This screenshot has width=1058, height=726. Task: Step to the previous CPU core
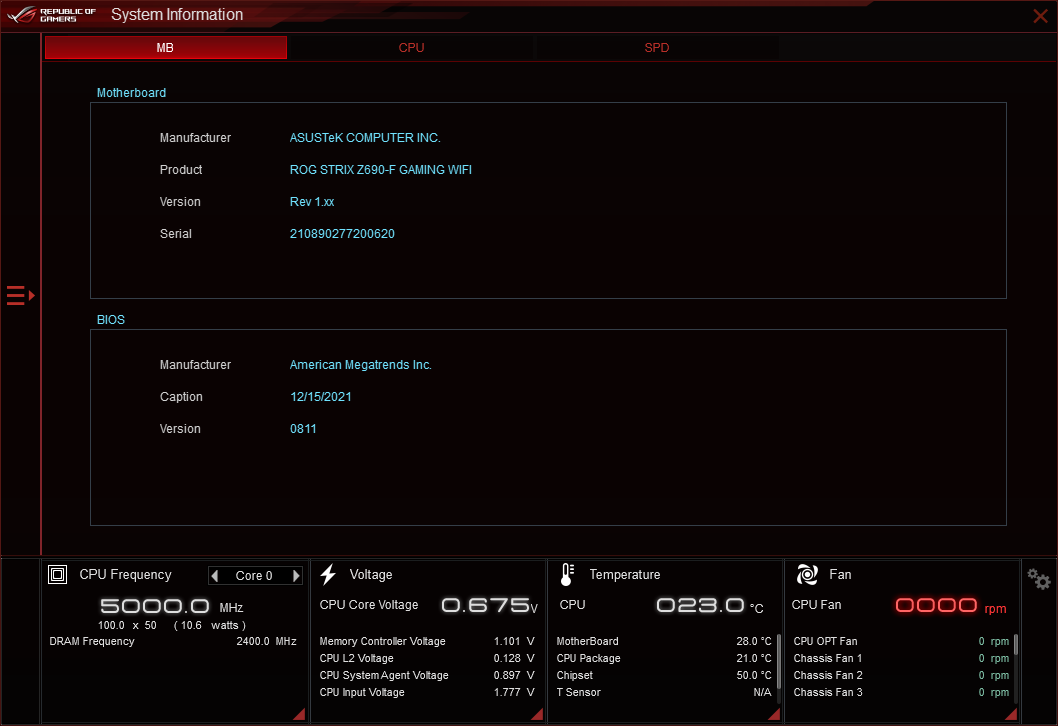[216, 575]
